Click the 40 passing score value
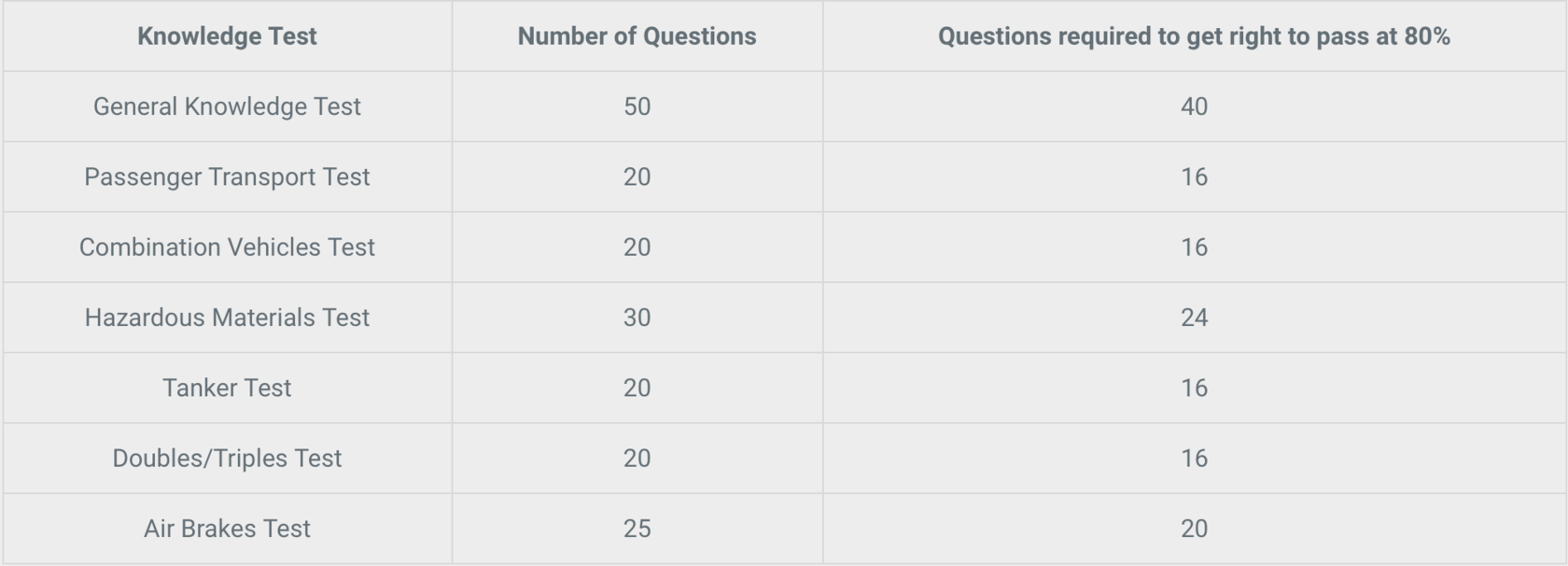 point(1194,106)
